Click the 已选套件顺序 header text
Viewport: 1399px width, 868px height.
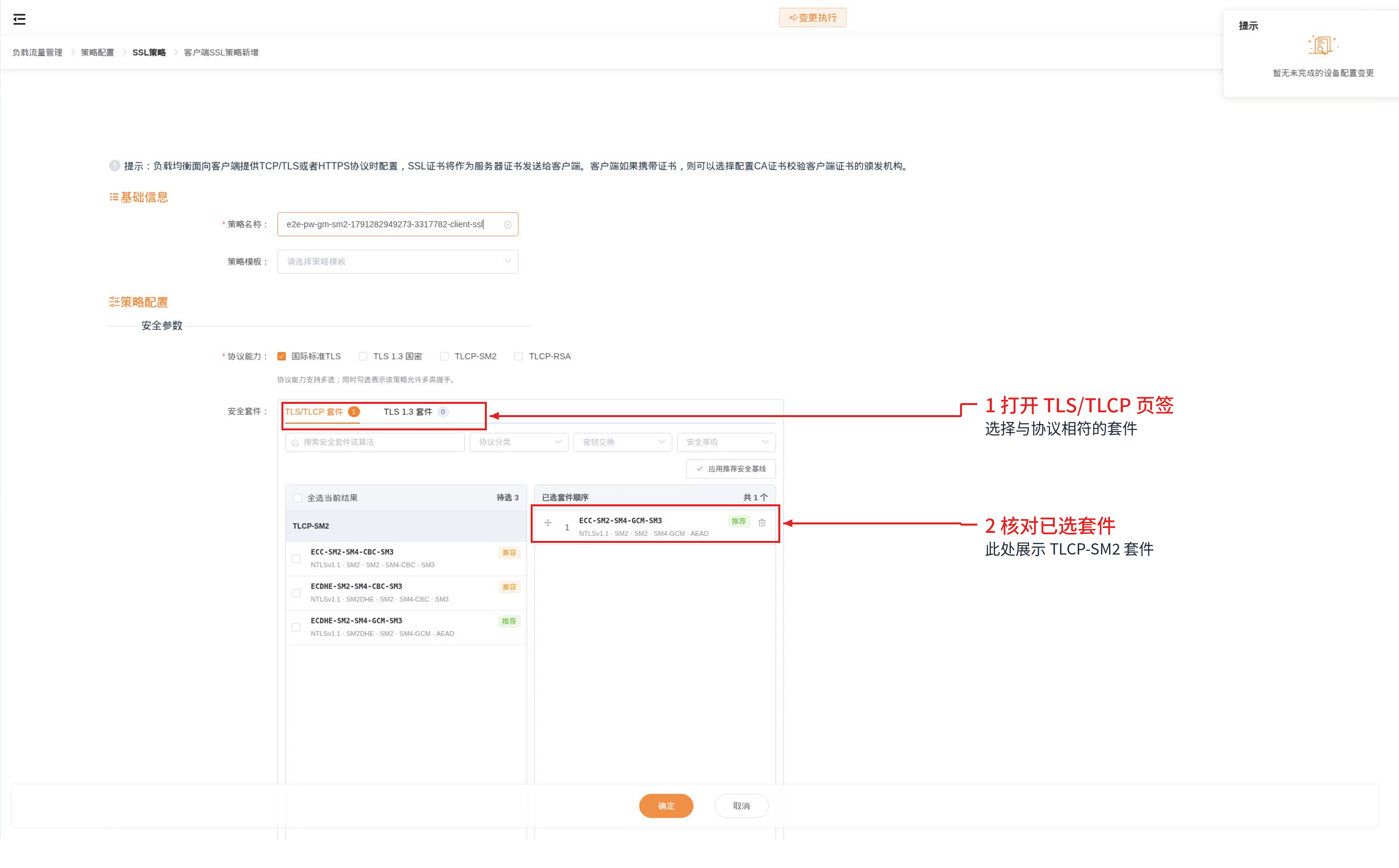click(x=565, y=498)
